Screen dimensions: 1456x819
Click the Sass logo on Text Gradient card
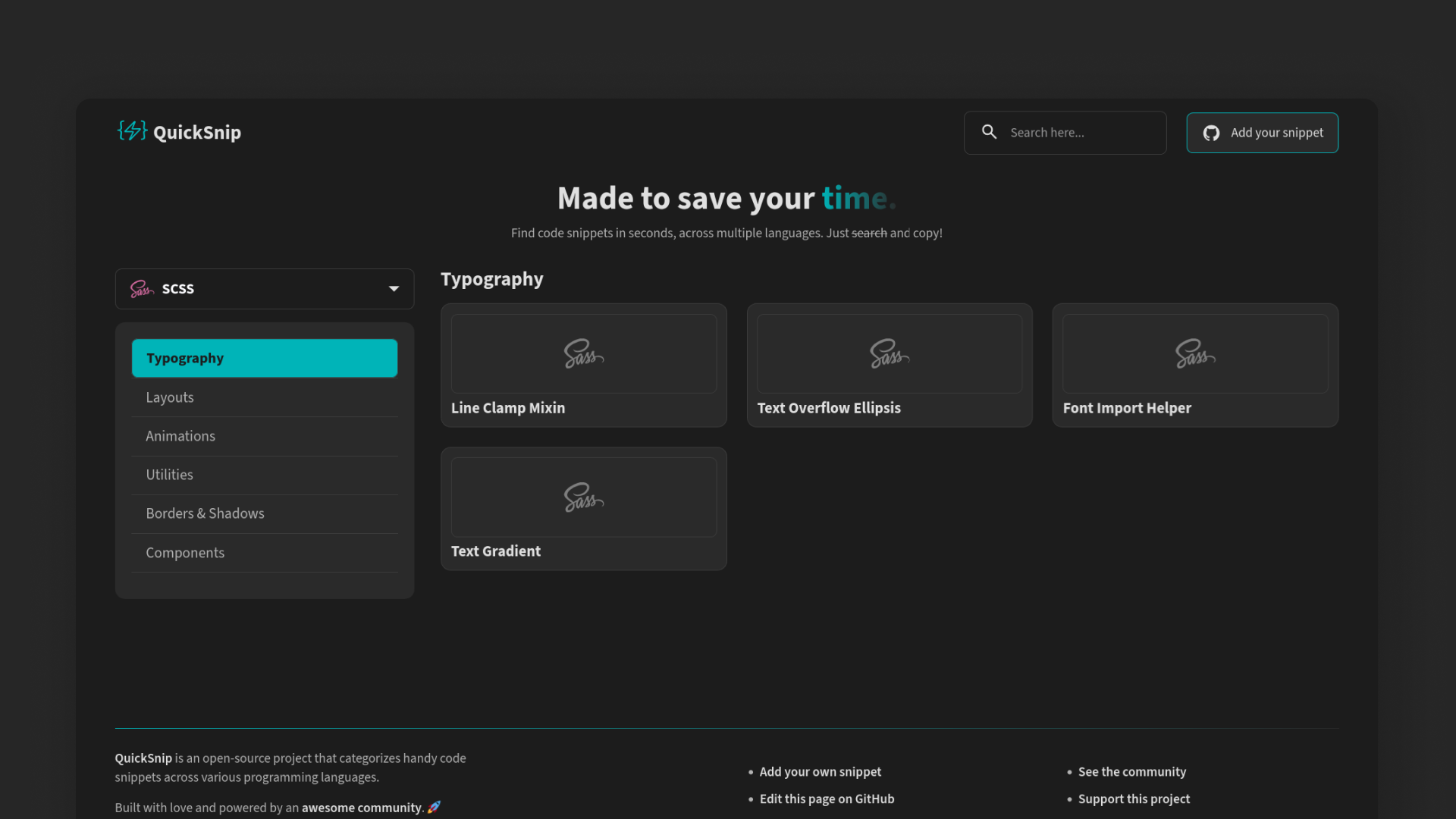583,497
